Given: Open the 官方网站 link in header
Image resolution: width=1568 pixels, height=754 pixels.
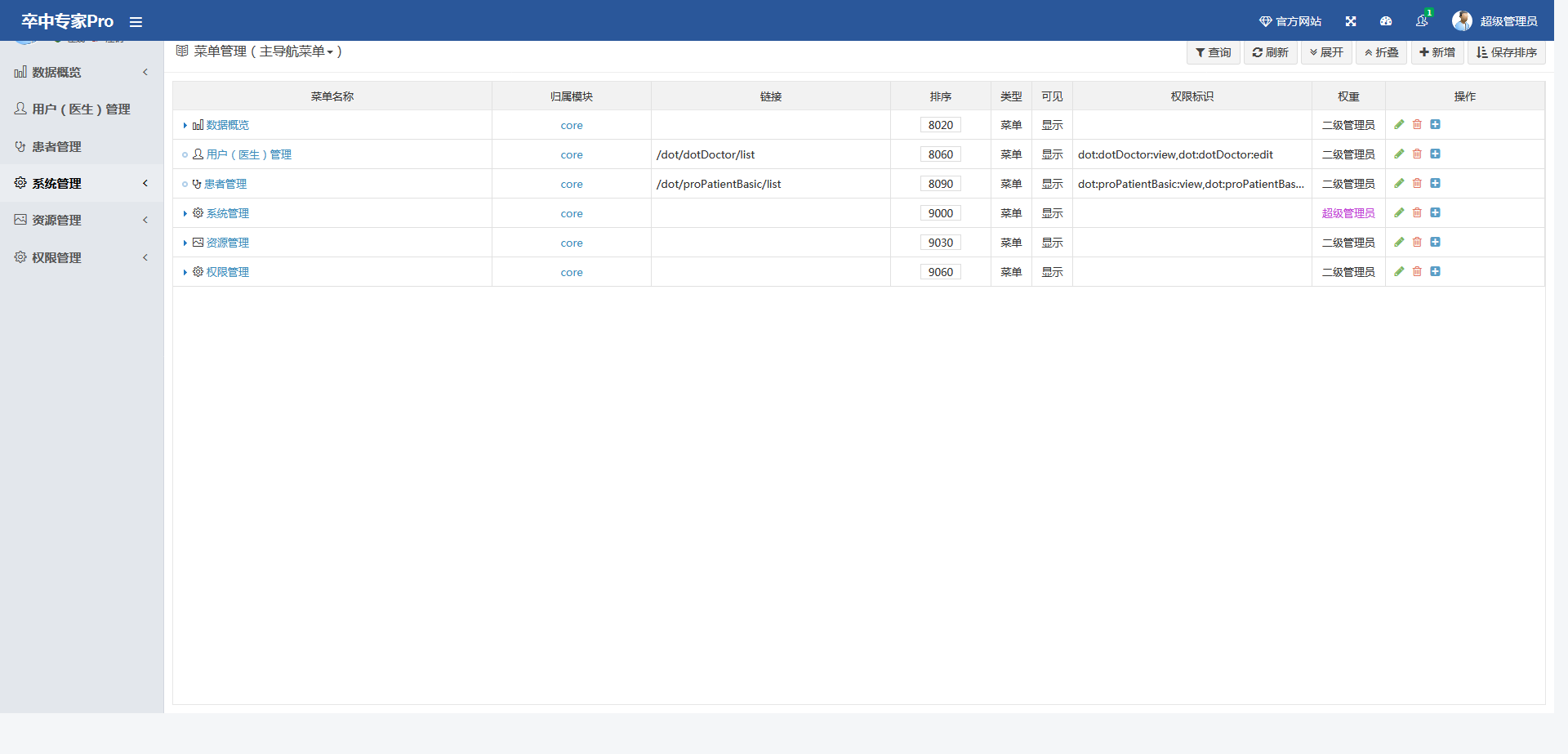Looking at the screenshot, I should pos(1290,21).
